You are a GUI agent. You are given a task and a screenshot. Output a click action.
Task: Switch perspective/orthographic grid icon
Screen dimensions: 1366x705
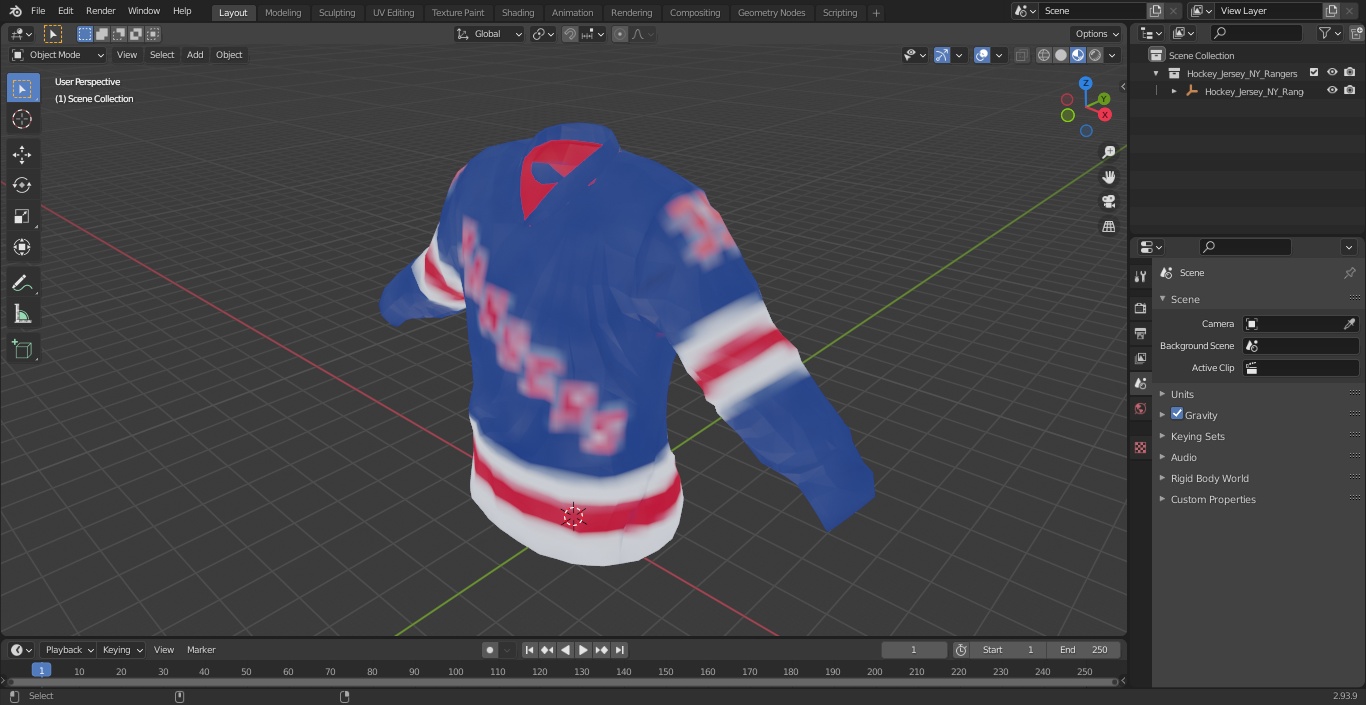[1109, 227]
